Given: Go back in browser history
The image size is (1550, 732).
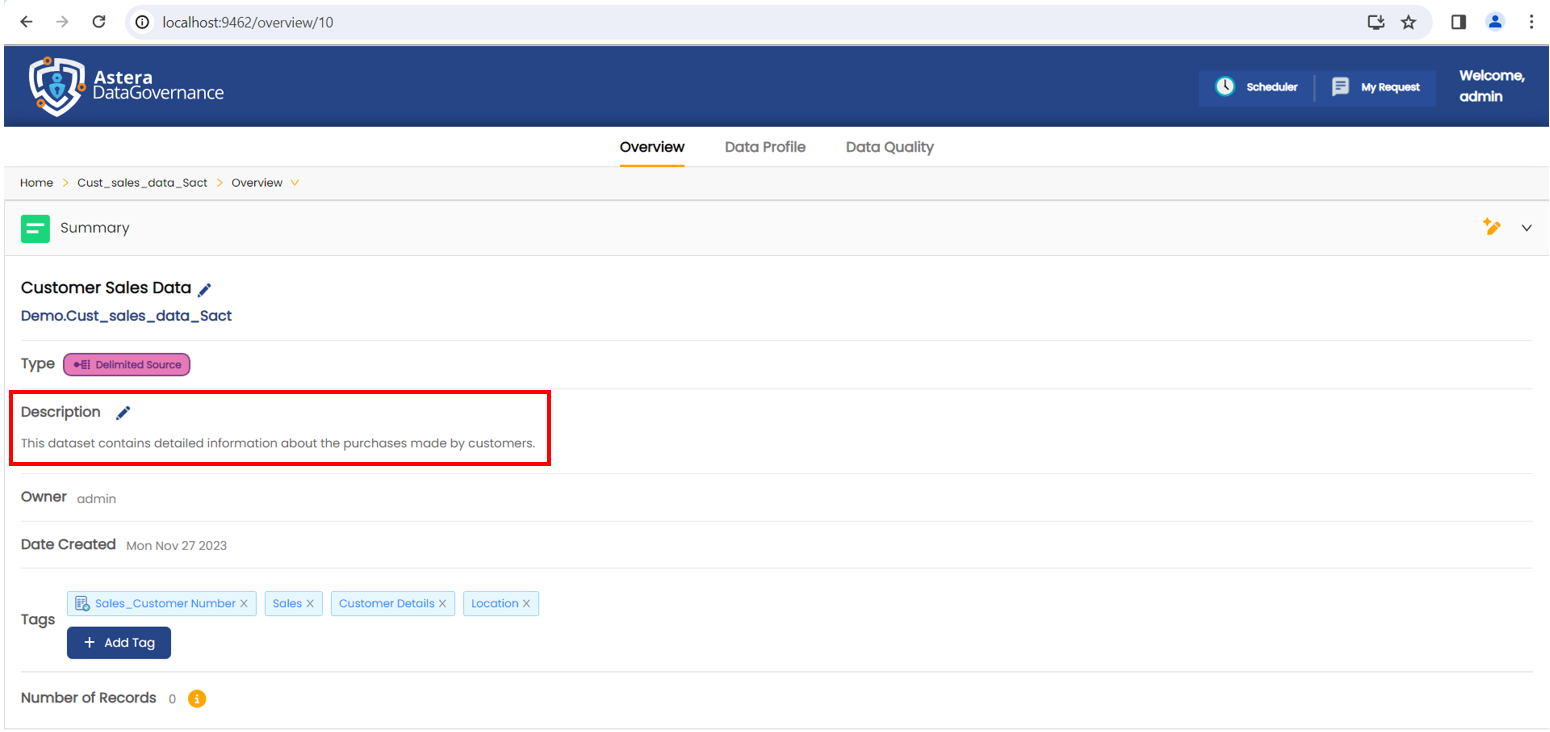Looking at the screenshot, I should click(x=26, y=22).
